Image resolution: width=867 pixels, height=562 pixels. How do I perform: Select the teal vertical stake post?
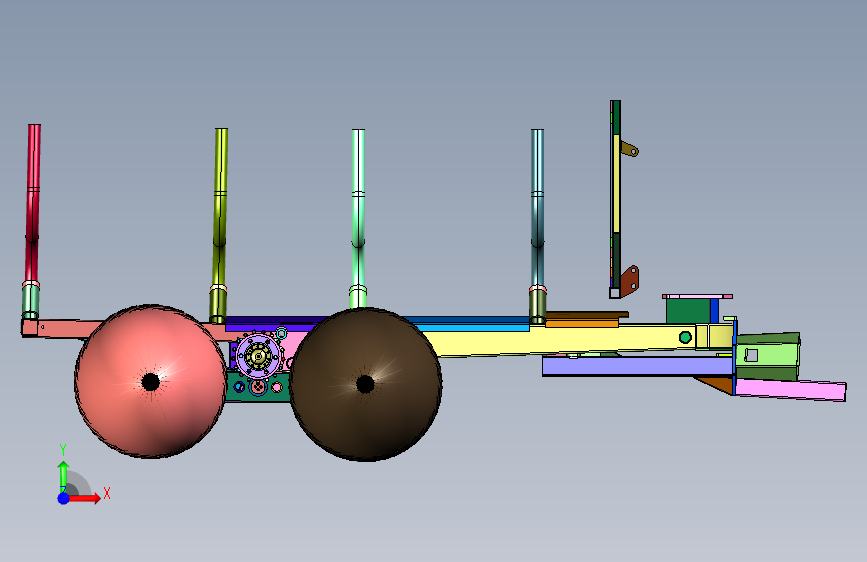click(537, 207)
